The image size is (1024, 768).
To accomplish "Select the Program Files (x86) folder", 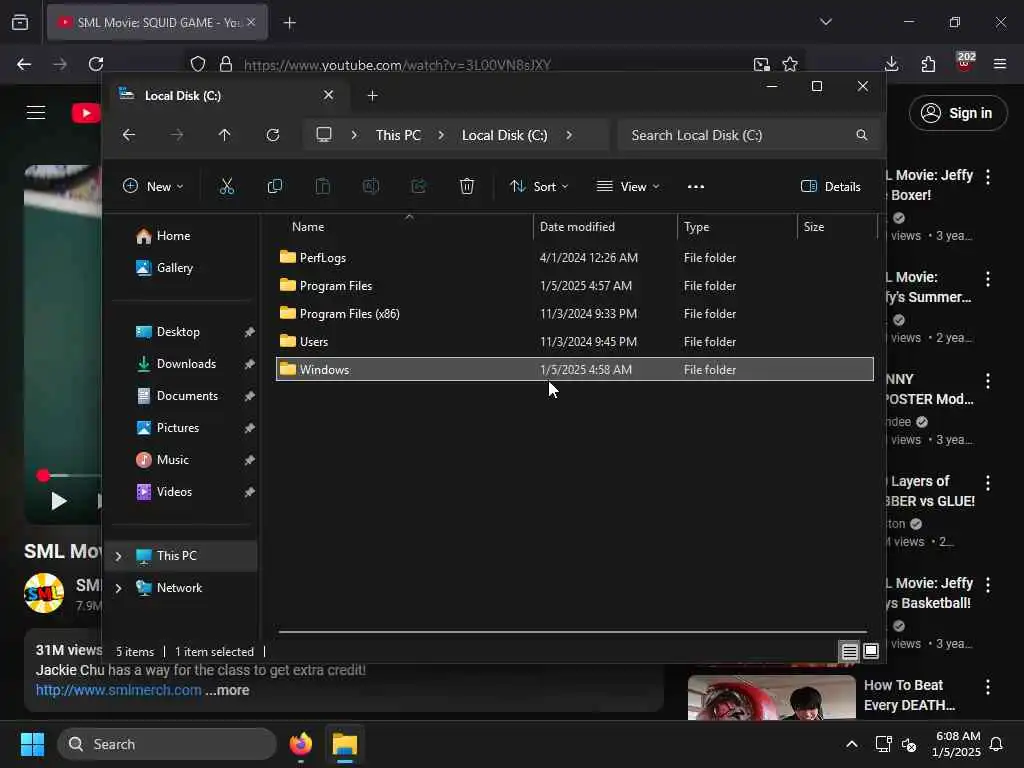I will tap(575, 314).
